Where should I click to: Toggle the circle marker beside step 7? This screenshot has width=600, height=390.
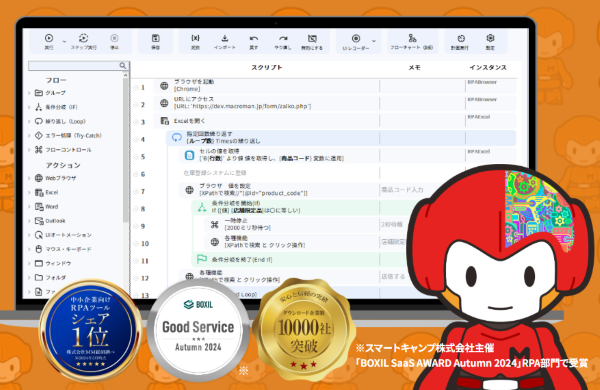pos(136,191)
